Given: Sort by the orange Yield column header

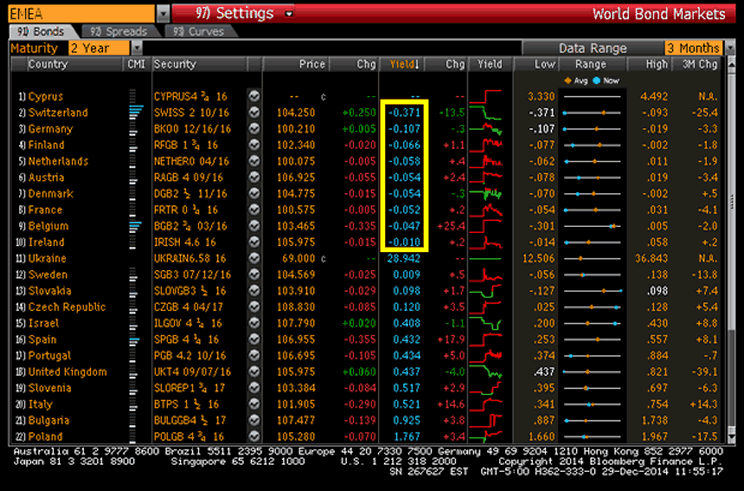Looking at the screenshot, I should [x=403, y=64].
